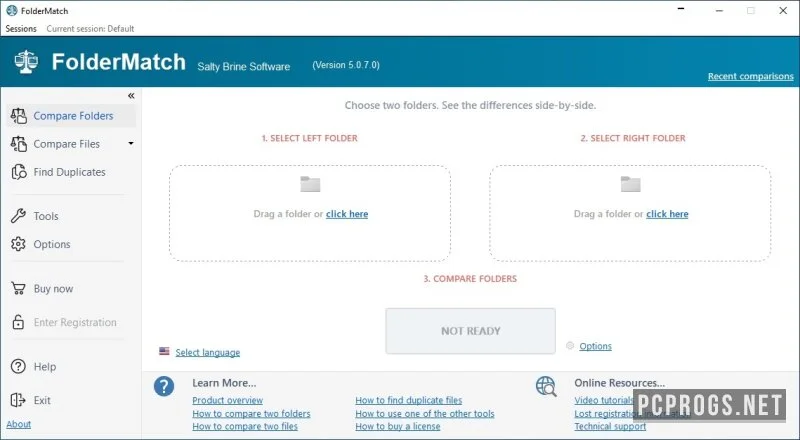Image resolution: width=800 pixels, height=440 pixels.
Task: Click the Options gear icon in the sidebar
Action: pyautogui.click(x=18, y=244)
